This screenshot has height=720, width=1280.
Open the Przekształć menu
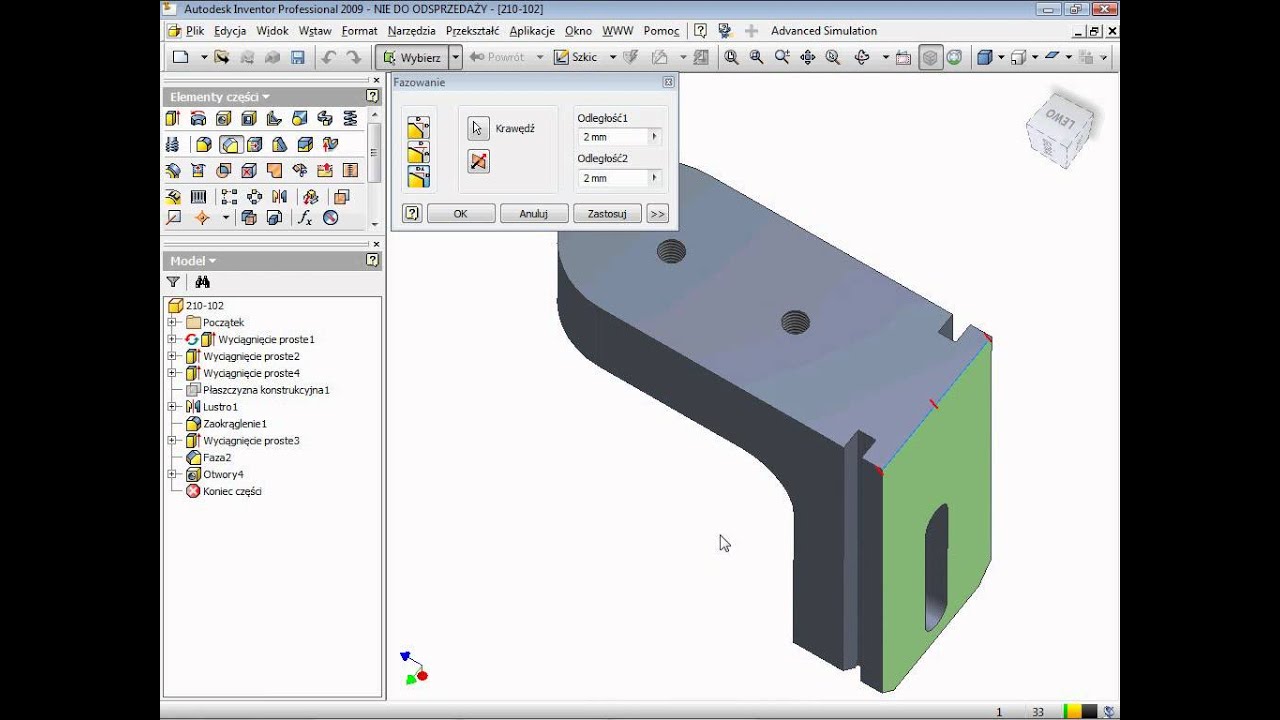[472, 31]
